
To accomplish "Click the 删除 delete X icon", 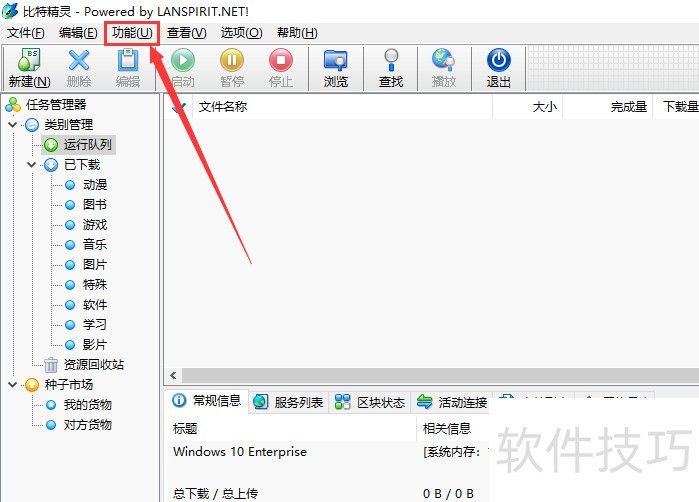I will point(79,60).
